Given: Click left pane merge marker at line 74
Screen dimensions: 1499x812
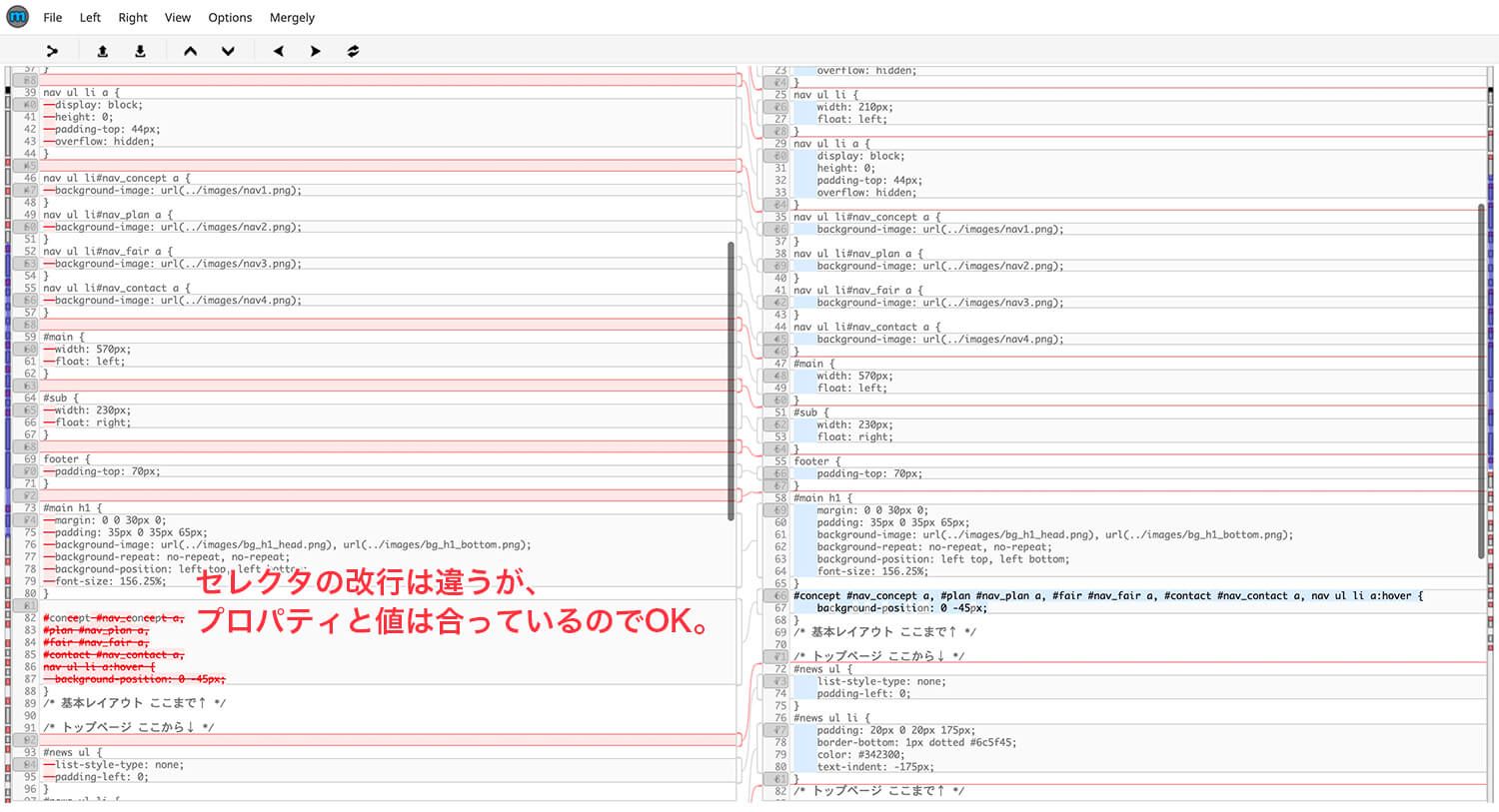Looking at the screenshot, I should point(27,519).
